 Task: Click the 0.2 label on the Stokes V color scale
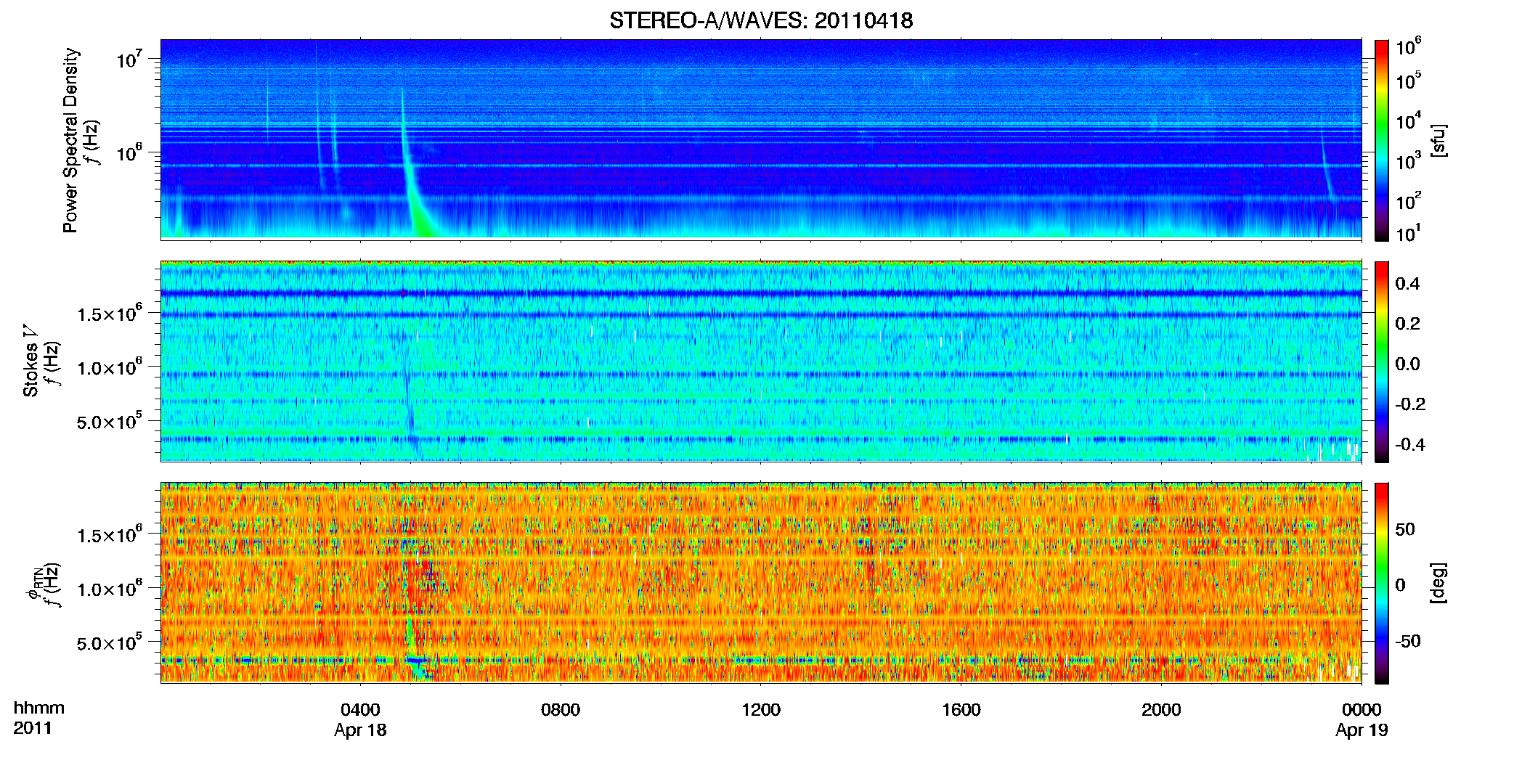point(1408,324)
